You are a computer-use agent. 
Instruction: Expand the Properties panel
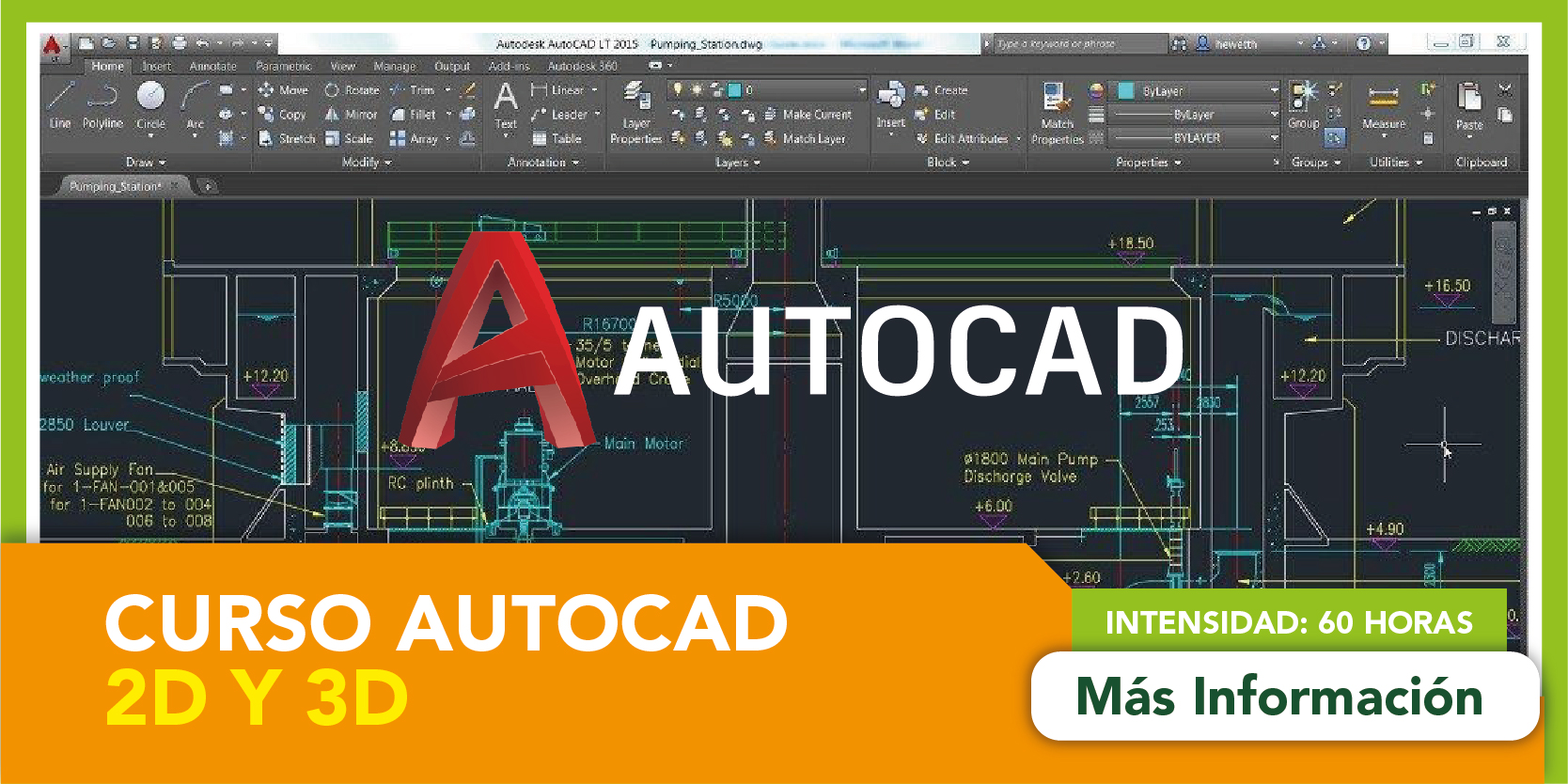[1148, 163]
